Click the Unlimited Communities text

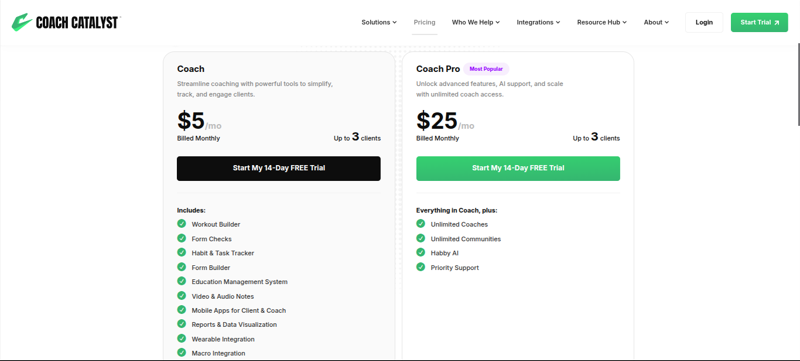(466, 239)
